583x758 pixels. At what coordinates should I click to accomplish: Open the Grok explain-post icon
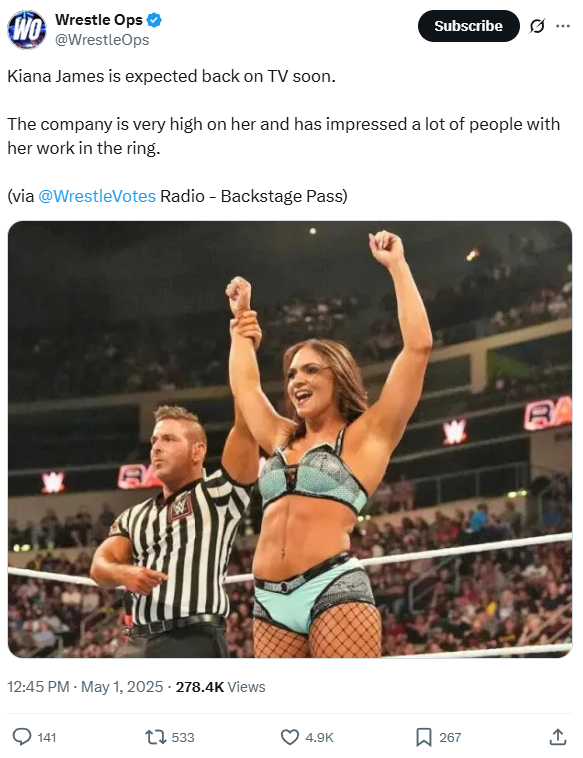point(537,26)
